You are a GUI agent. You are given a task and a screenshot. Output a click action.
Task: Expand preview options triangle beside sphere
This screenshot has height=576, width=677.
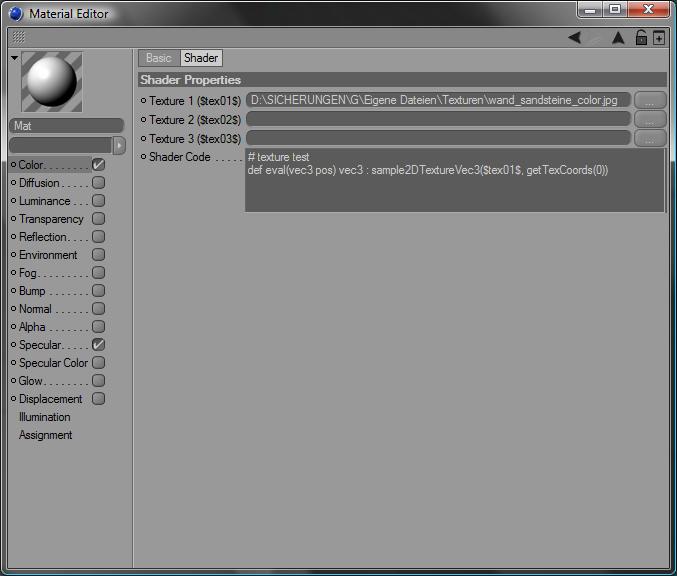[14, 57]
